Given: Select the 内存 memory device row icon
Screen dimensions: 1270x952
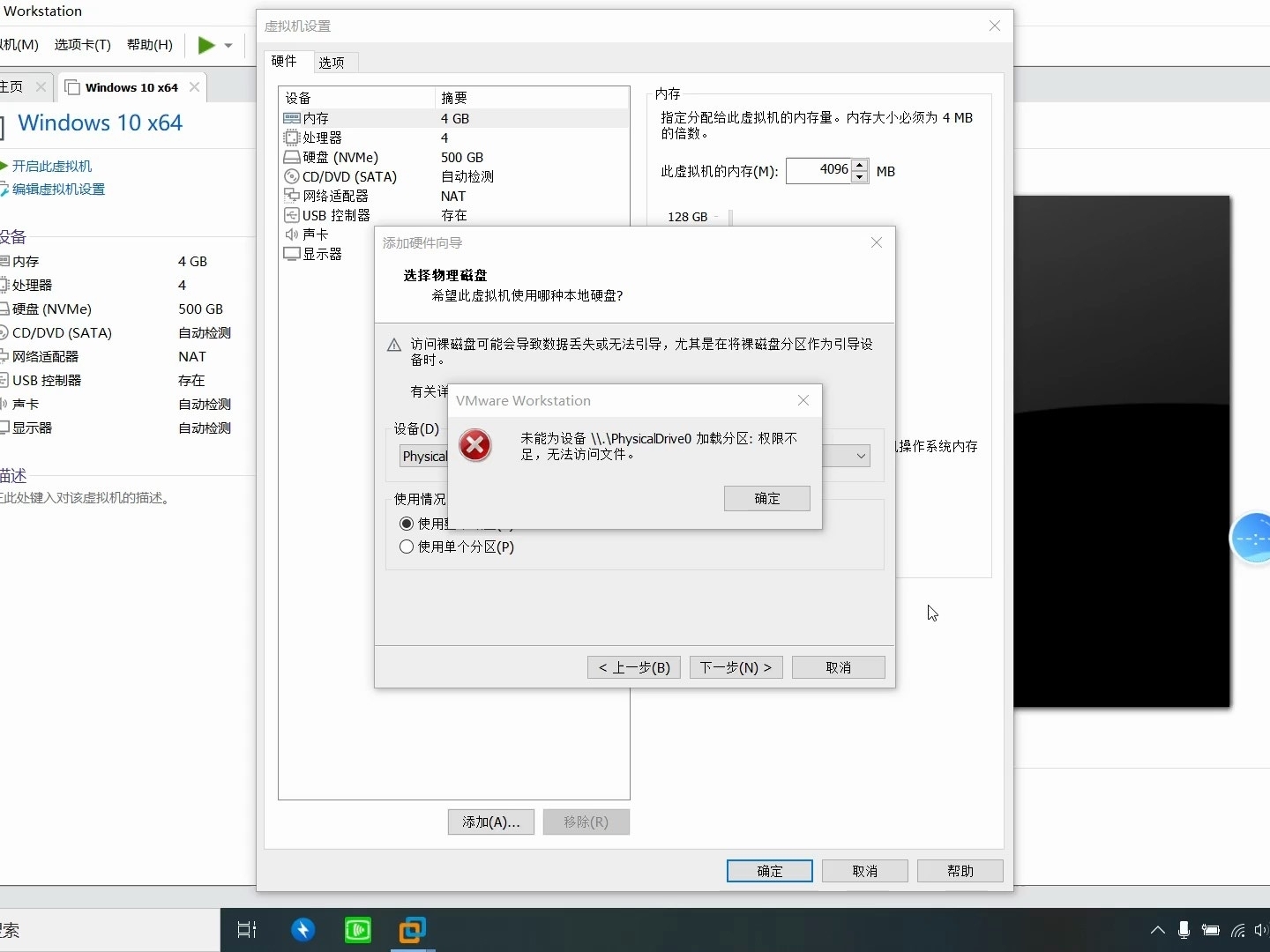Looking at the screenshot, I should point(292,118).
